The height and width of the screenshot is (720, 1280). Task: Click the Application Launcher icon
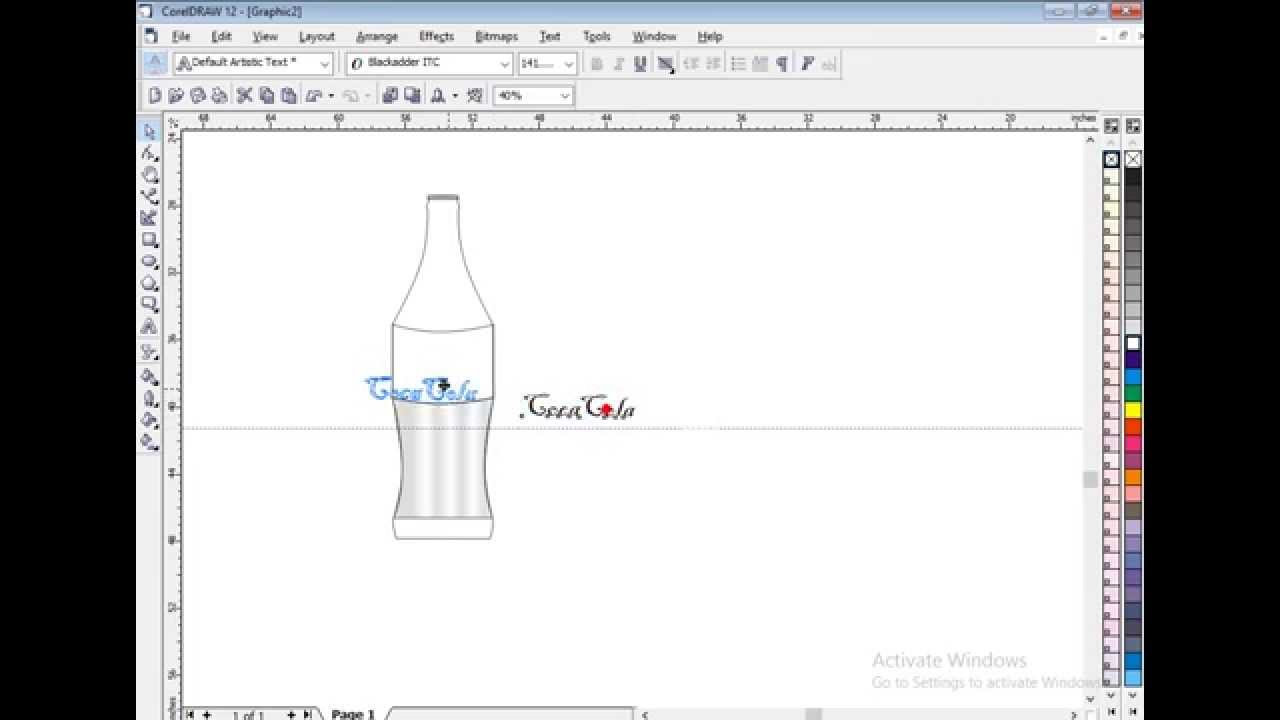pyautogui.click(x=438, y=96)
